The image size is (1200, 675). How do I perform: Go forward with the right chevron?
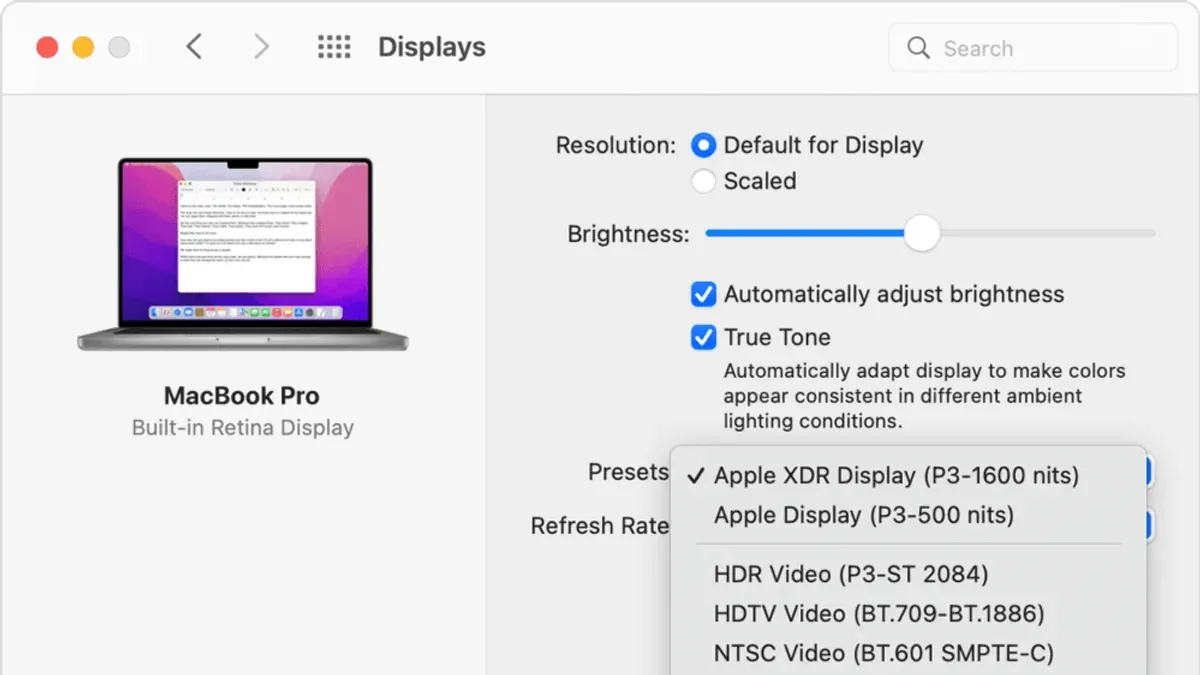pos(261,47)
